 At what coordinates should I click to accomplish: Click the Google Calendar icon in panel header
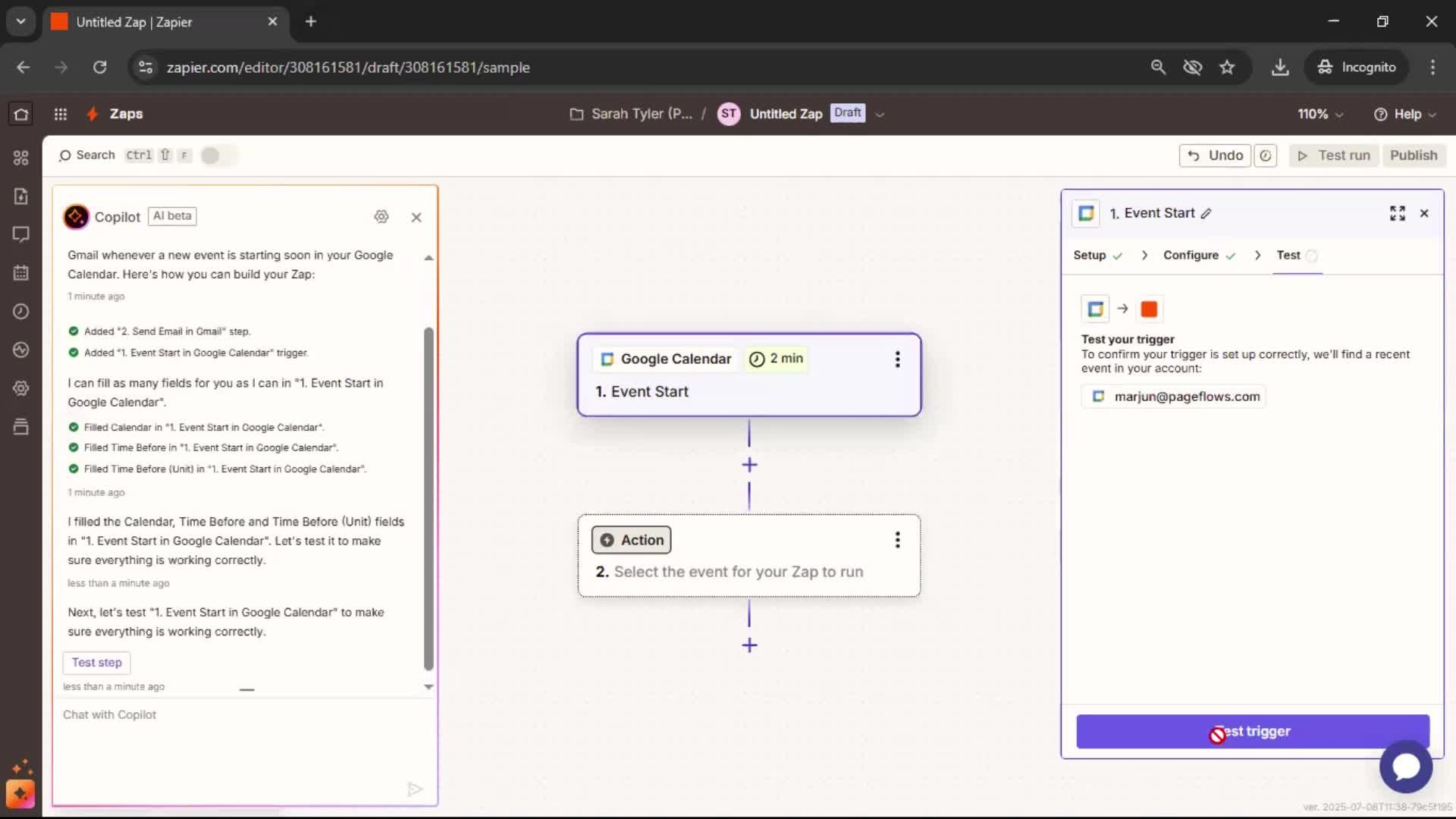pyautogui.click(x=1086, y=214)
